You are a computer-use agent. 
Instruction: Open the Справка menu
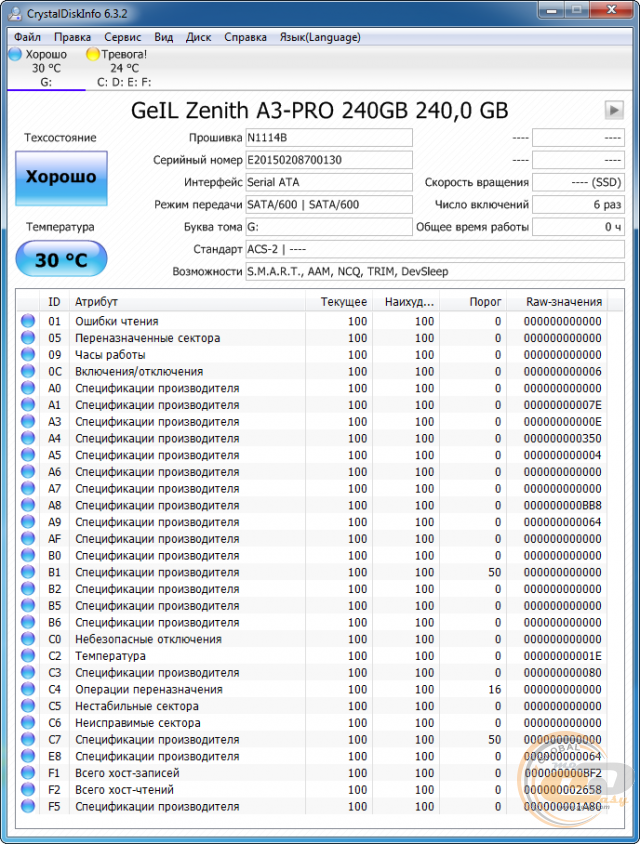tap(245, 37)
